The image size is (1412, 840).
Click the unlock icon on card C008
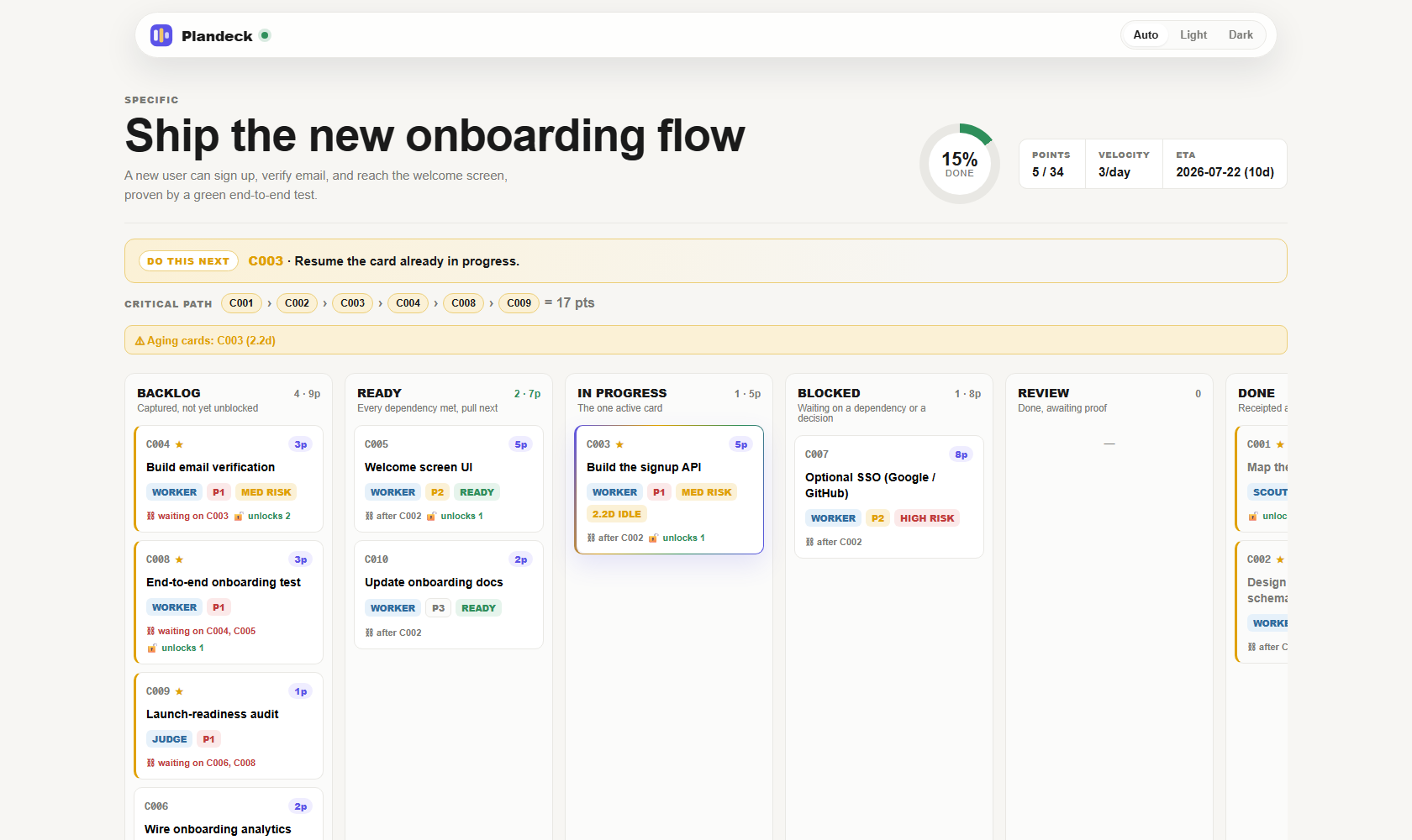click(152, 648)
